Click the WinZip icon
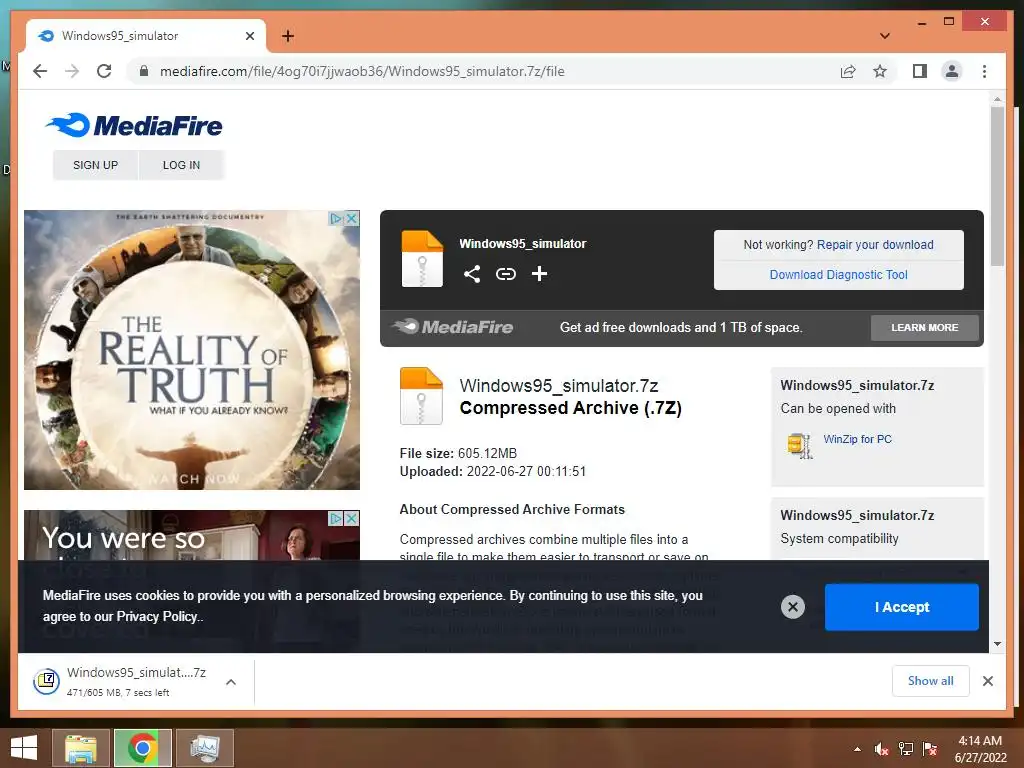The image size is (1024, 768). coord(799,445)
